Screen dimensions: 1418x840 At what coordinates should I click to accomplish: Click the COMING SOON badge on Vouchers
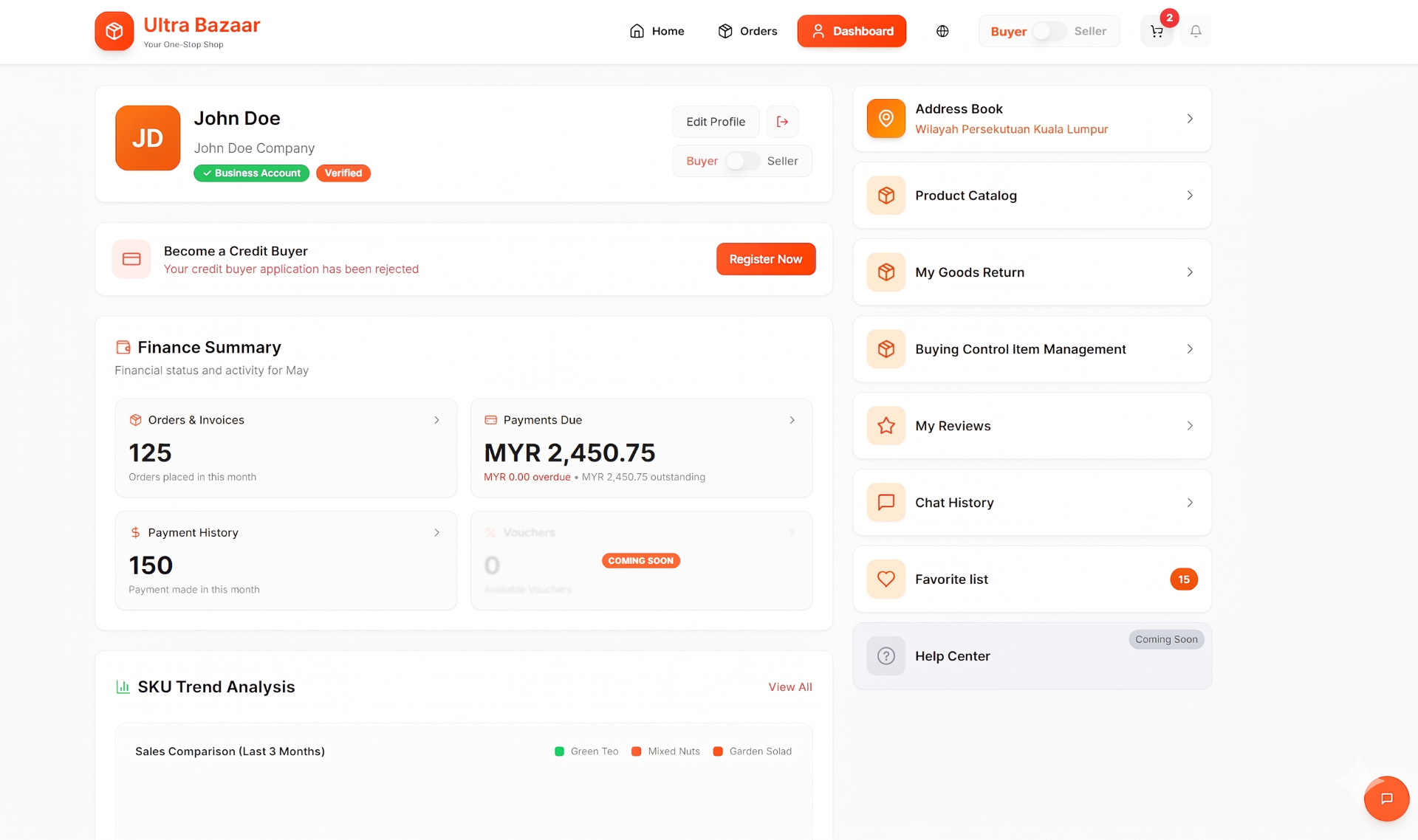(x=640, y=561)
